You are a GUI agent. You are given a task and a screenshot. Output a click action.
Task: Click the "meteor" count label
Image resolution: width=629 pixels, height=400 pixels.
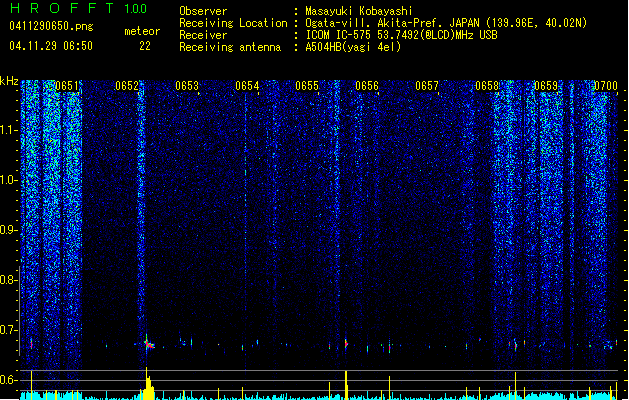click(x=142, y=31)
